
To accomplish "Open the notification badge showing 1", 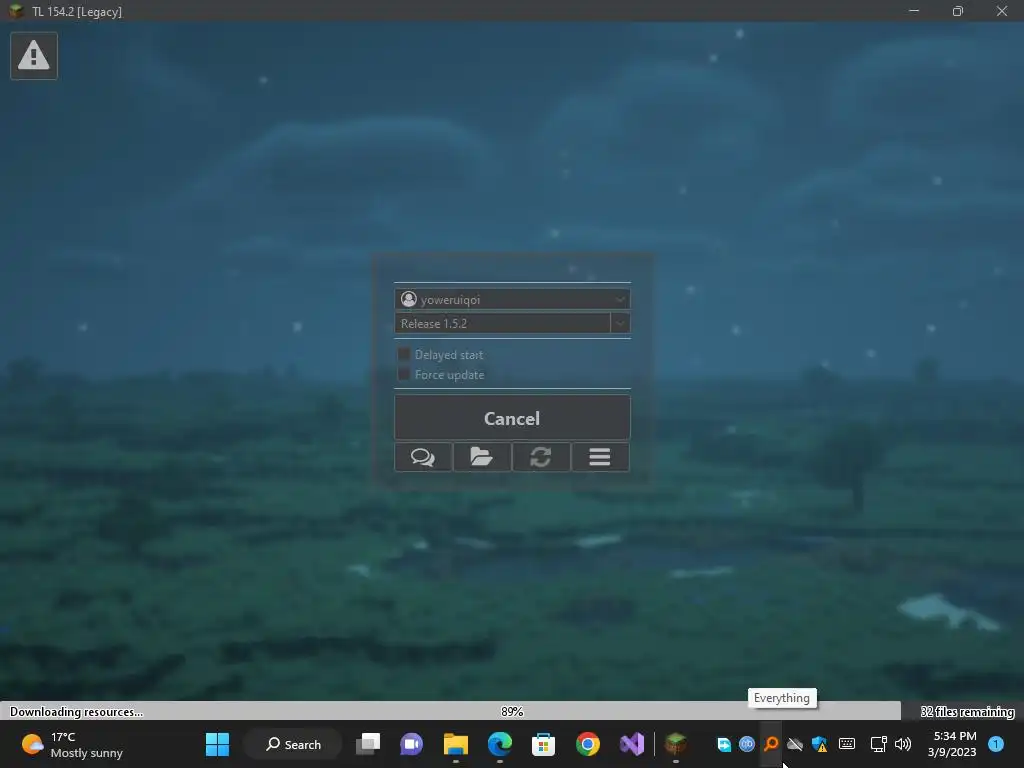I will [x=996, y=744].
